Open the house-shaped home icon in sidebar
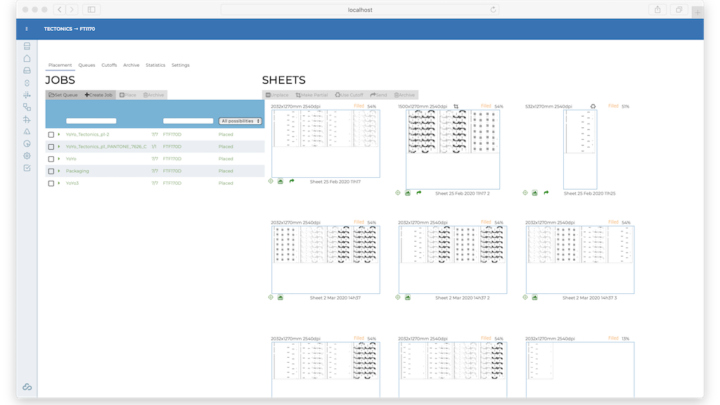720x405 pixels. (x=27, y=58)
